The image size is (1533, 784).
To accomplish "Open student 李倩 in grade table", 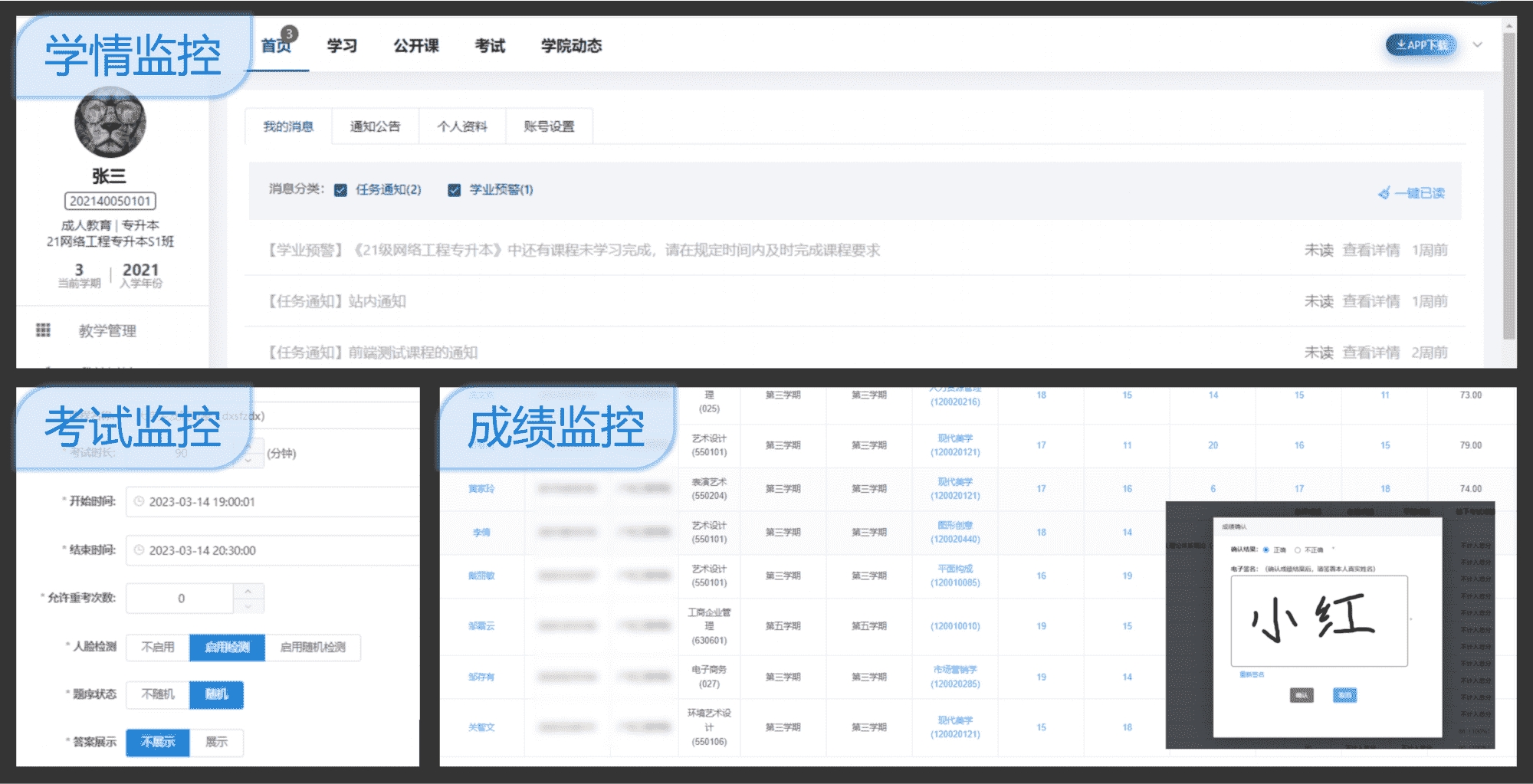I will click(481, 532).
